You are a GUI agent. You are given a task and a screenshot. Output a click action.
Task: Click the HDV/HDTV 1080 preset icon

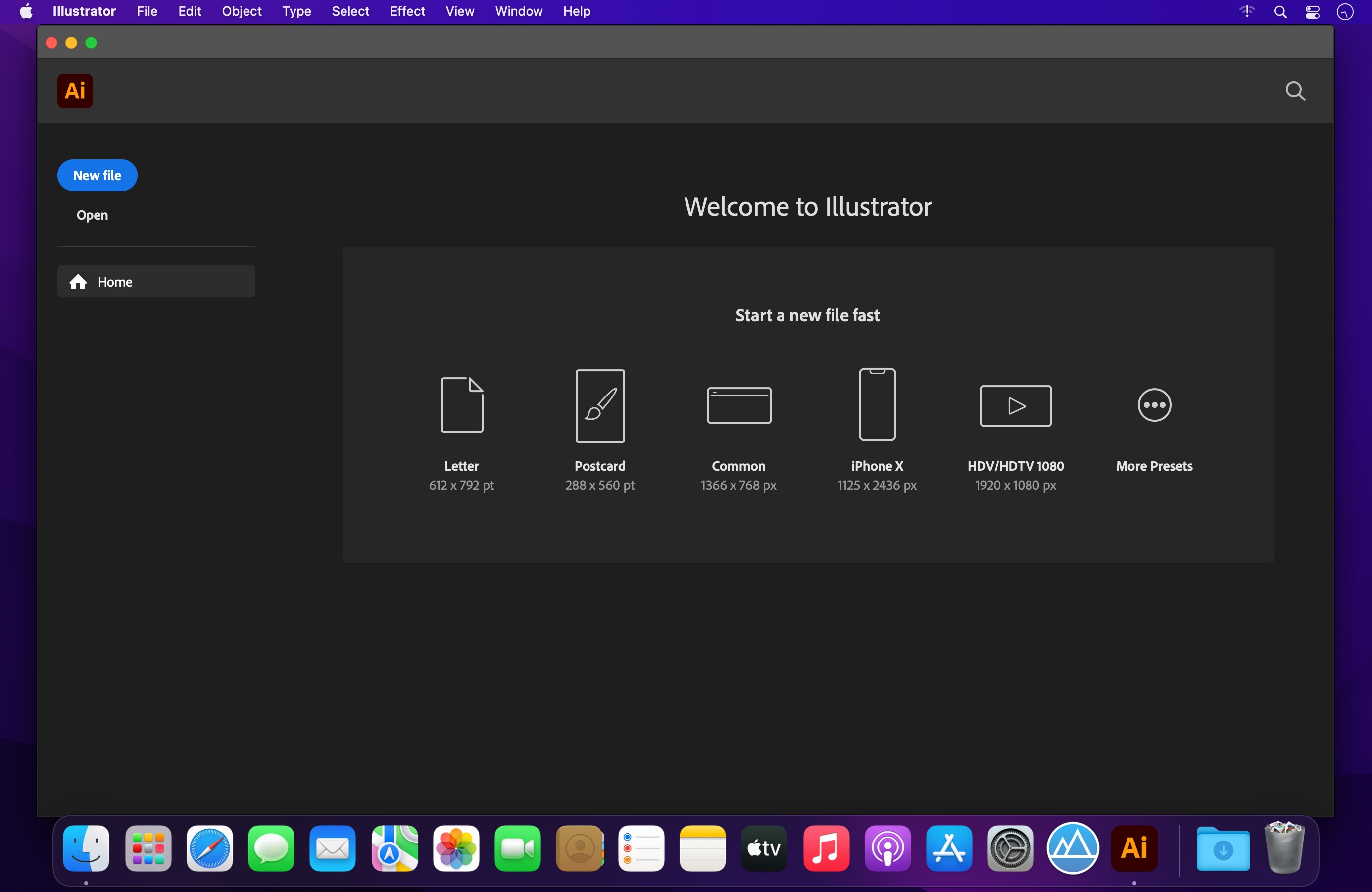coord(1016,404)
